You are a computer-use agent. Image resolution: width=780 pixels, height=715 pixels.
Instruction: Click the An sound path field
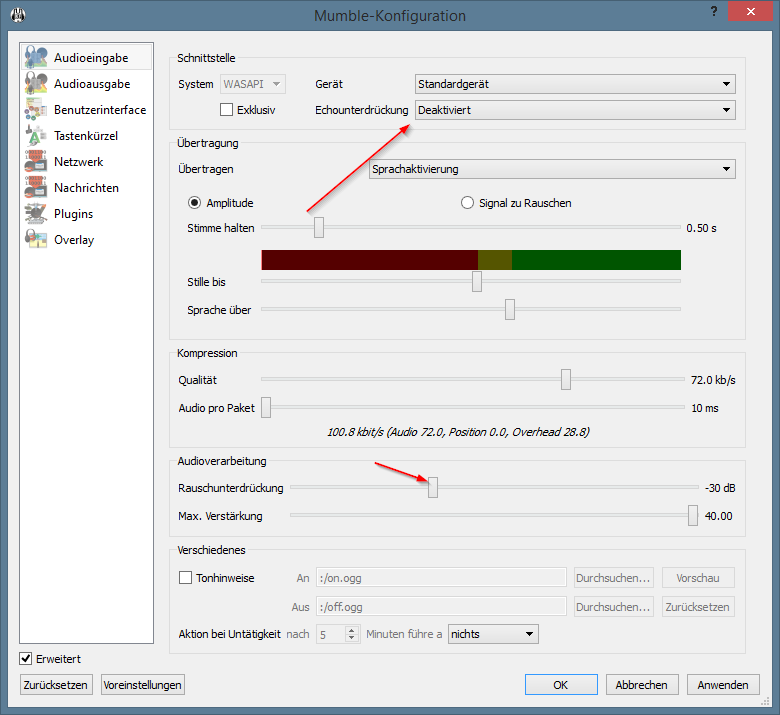pos(441,578)
